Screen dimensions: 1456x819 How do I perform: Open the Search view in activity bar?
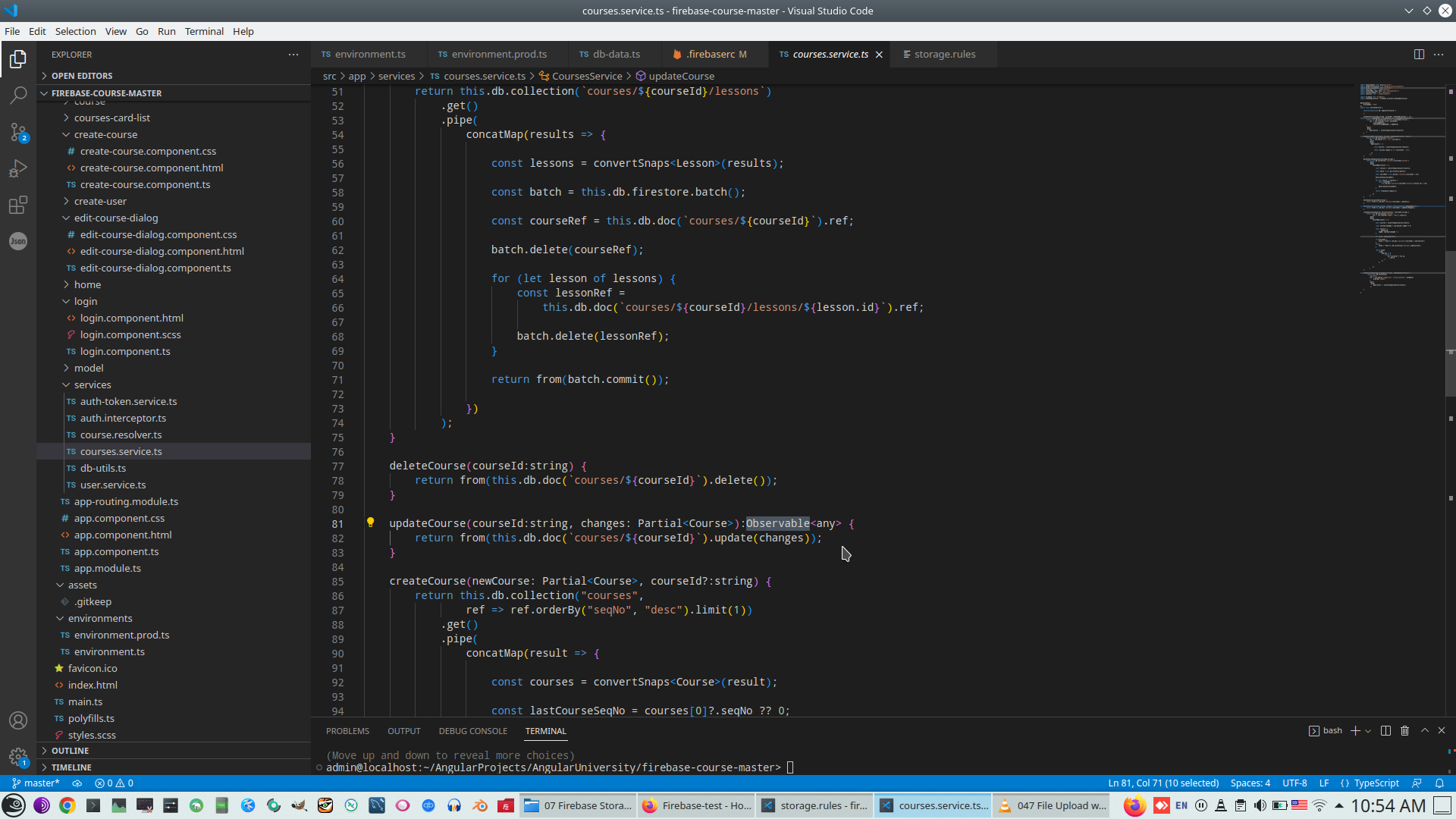(18, 95)
